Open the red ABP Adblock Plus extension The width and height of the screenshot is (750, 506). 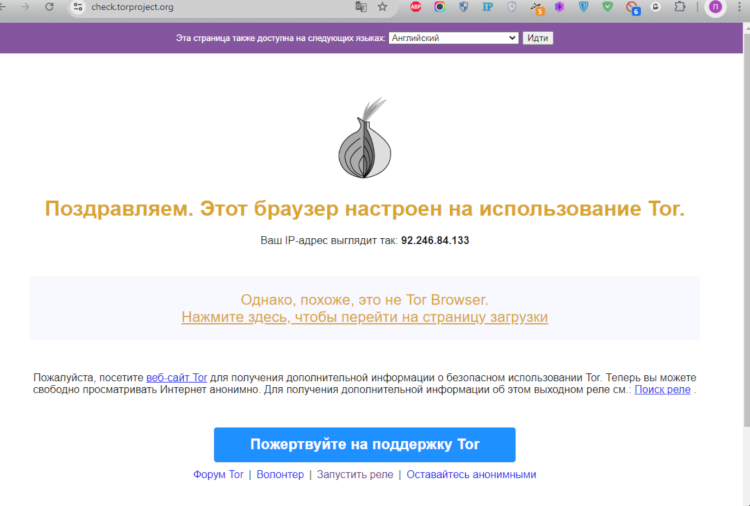[415, 7]
